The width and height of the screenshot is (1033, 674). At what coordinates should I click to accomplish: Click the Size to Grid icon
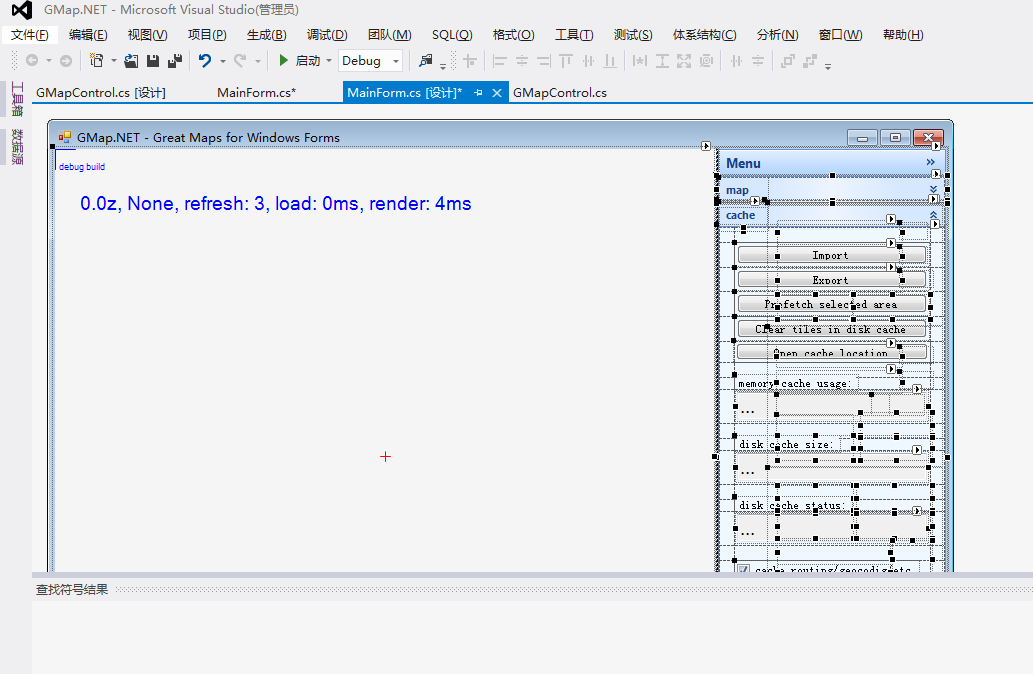[706, 61]
